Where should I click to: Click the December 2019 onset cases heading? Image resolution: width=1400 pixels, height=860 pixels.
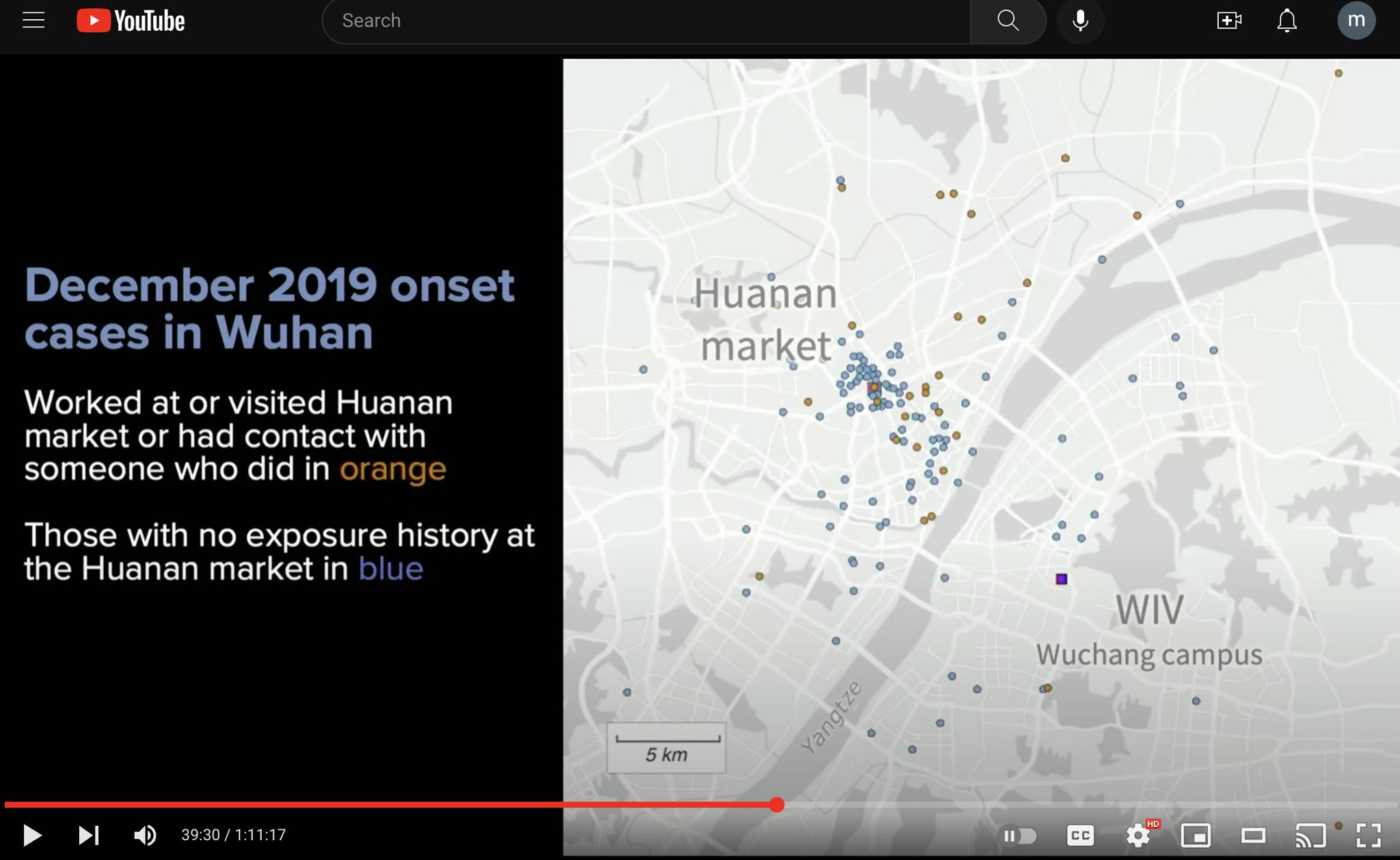(x=269, y=309)
